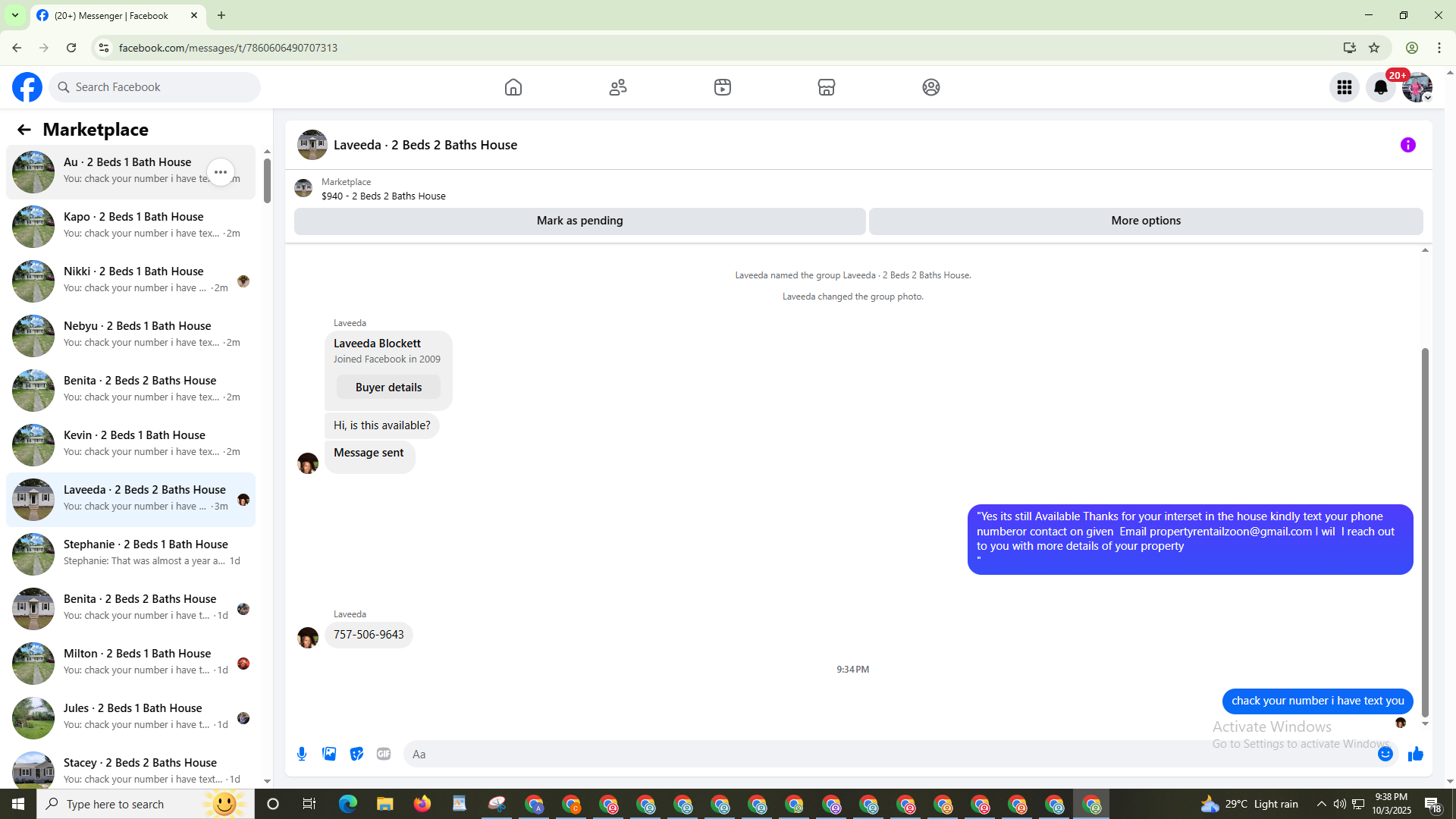1456x819 pixels.
Task: Click the 757-506-9643 message bubble
Action: [369, 635]
